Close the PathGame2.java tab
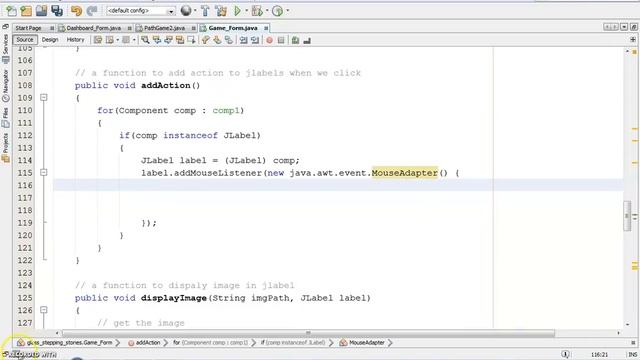 [193, 28]
